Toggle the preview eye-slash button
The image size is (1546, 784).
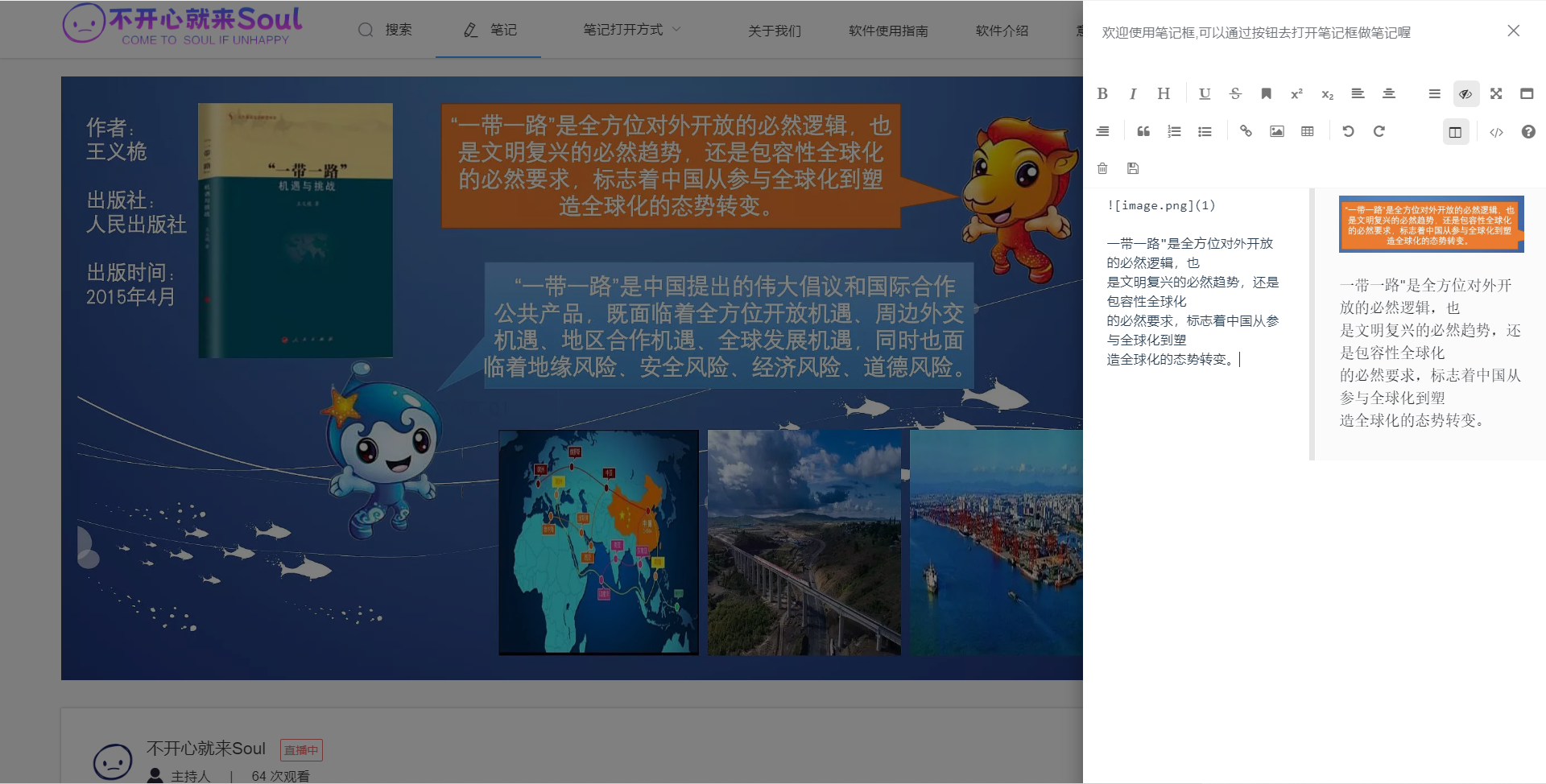(1465, 94)
